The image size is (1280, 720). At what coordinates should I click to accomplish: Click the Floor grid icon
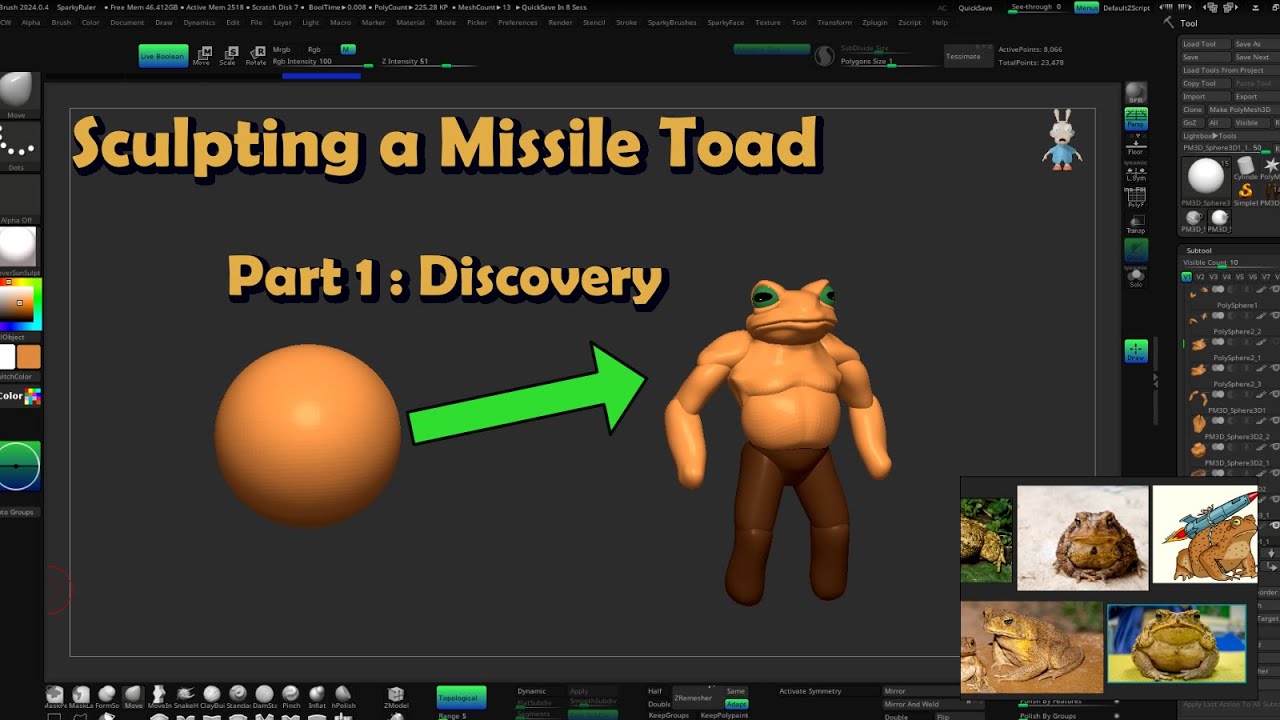click(1136, 145)
